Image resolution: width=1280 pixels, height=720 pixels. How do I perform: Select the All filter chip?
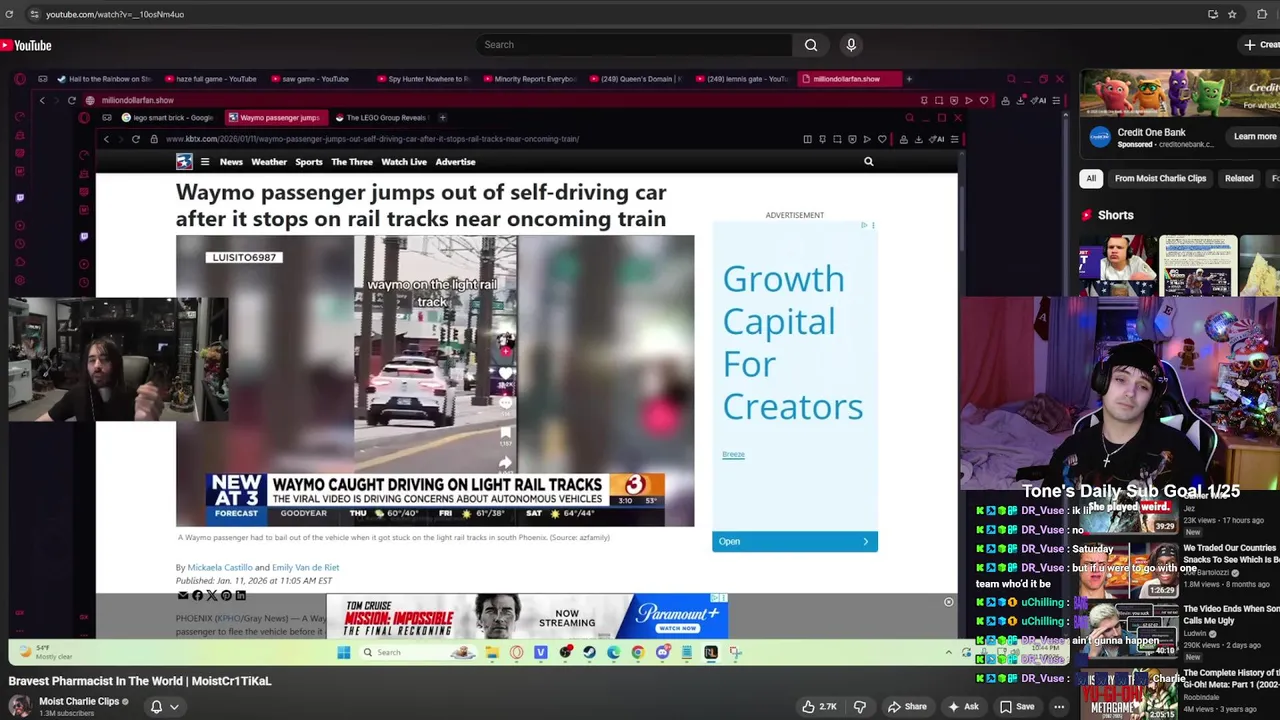click(x=1091, y=178)
